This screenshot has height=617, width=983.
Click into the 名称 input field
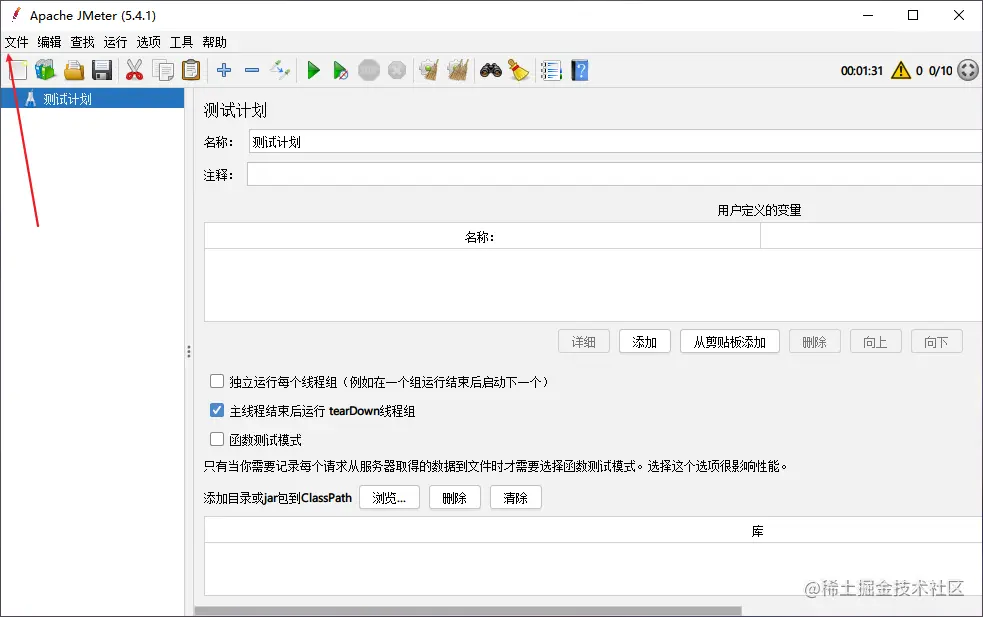click(616, 142)
